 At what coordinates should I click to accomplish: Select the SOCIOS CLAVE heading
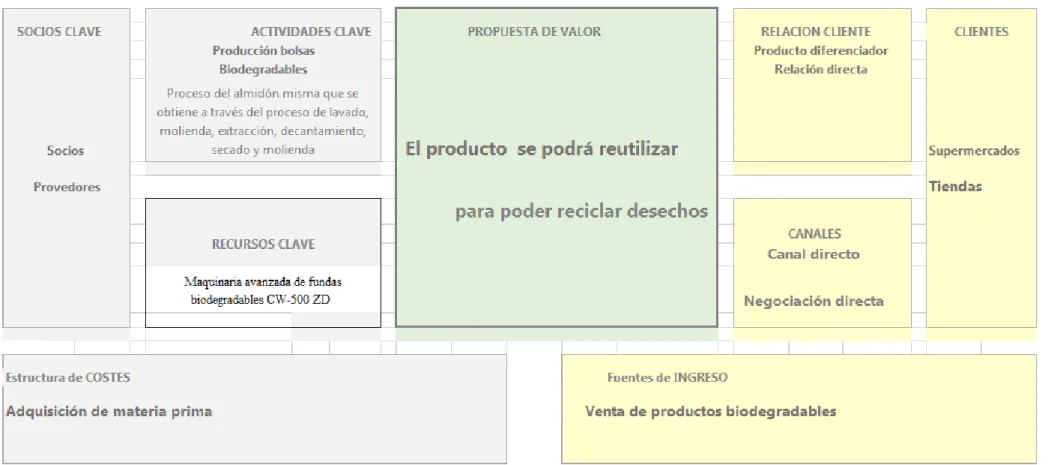click(59, 31)
